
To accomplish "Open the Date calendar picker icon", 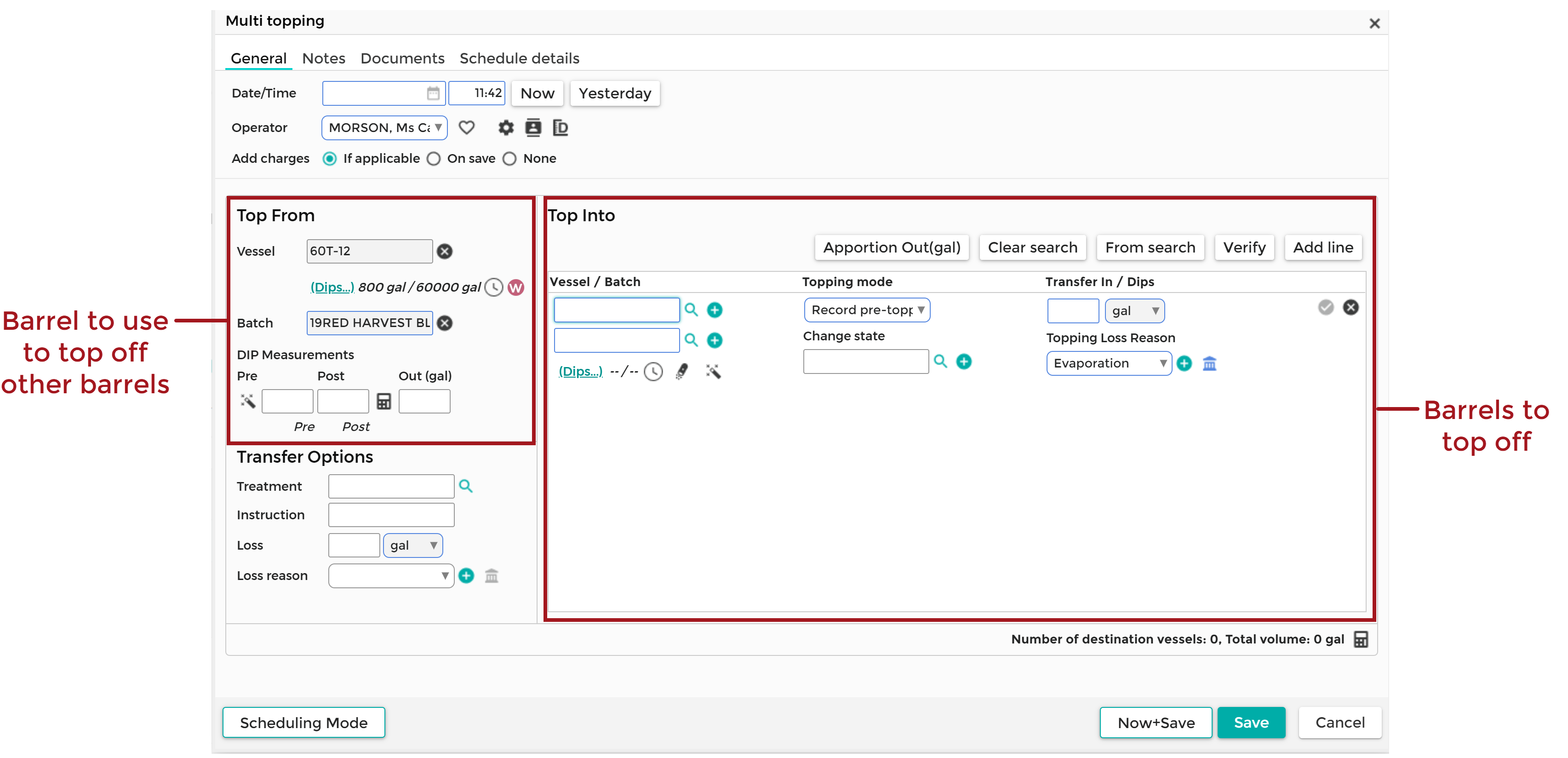I will tap(433, 93).
